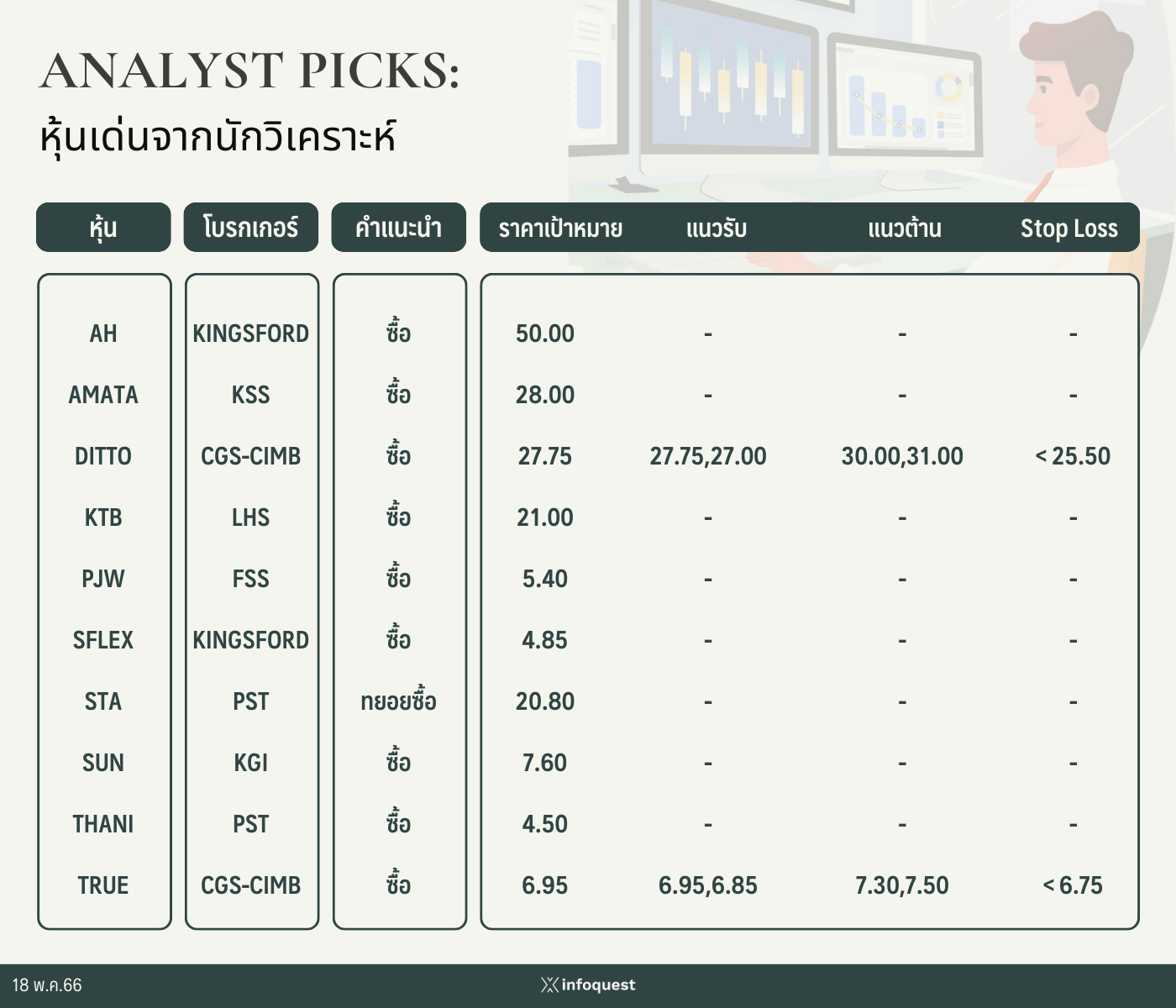
Task: Select the โบรกเกอร์ column header
Action: click(250, 228)
